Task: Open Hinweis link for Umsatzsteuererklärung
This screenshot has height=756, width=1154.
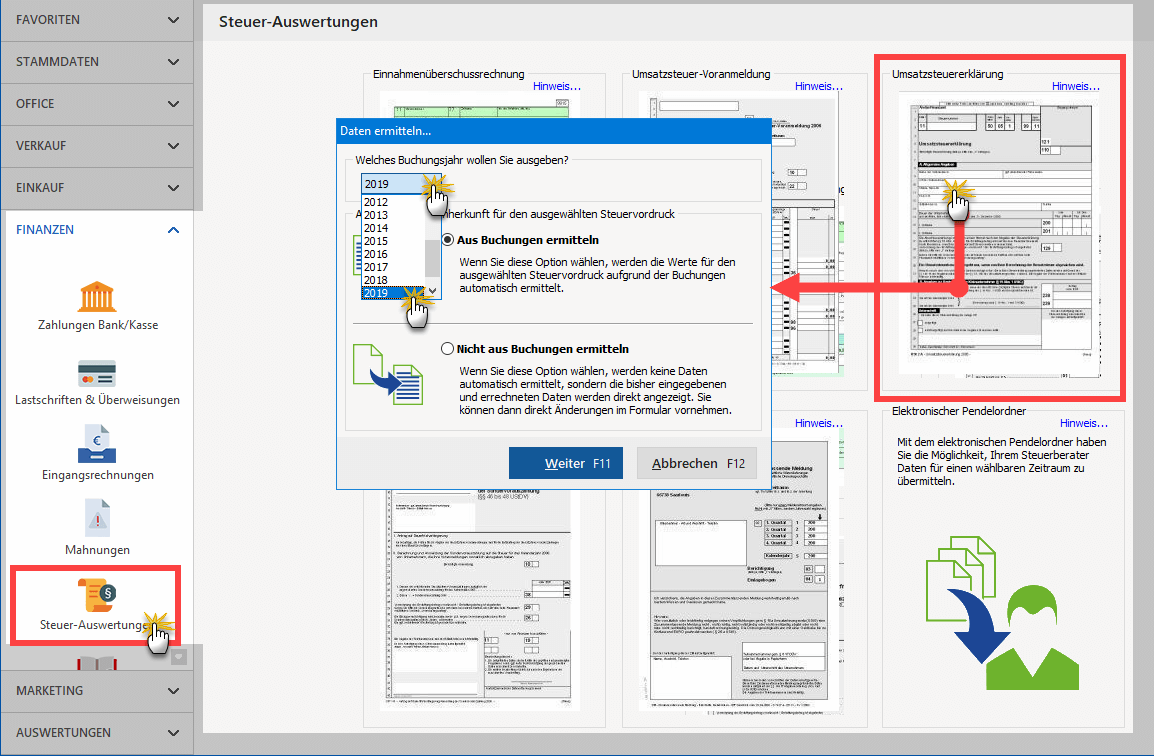Action: [x=1075, y=86]
